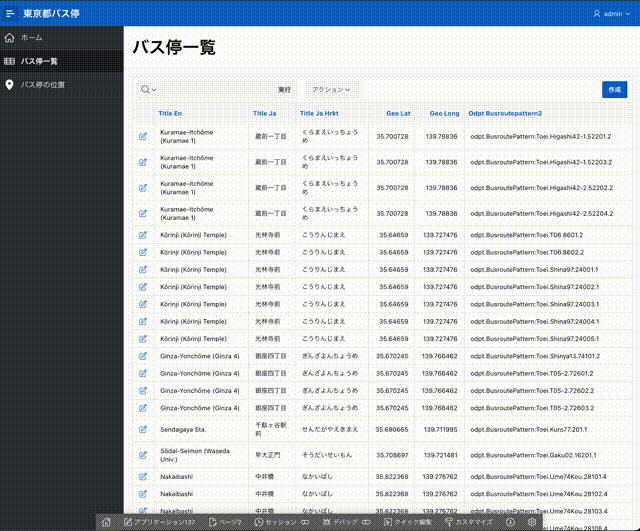
Task: Open the Geo Lat column header
Action: click(x=398, y=113)
